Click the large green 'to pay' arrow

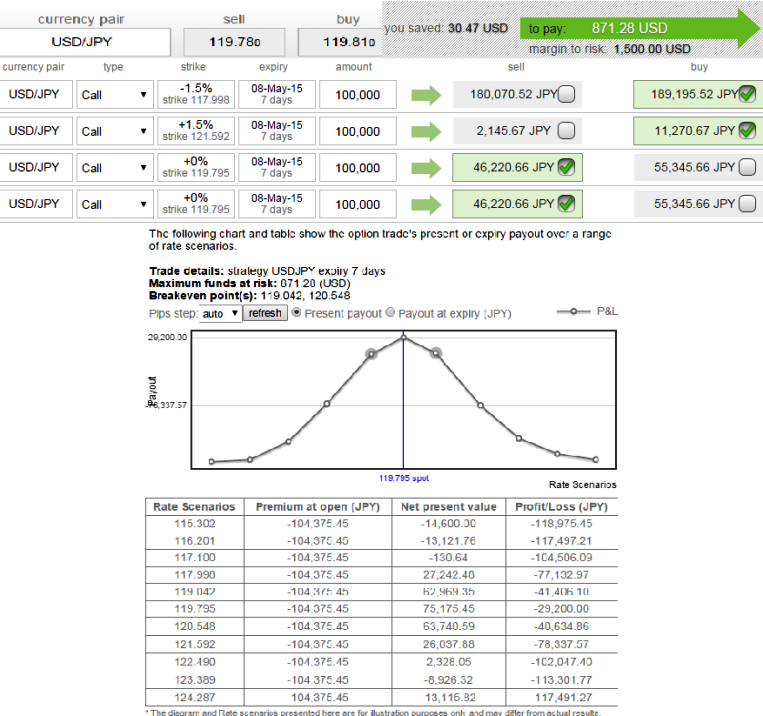640,29
